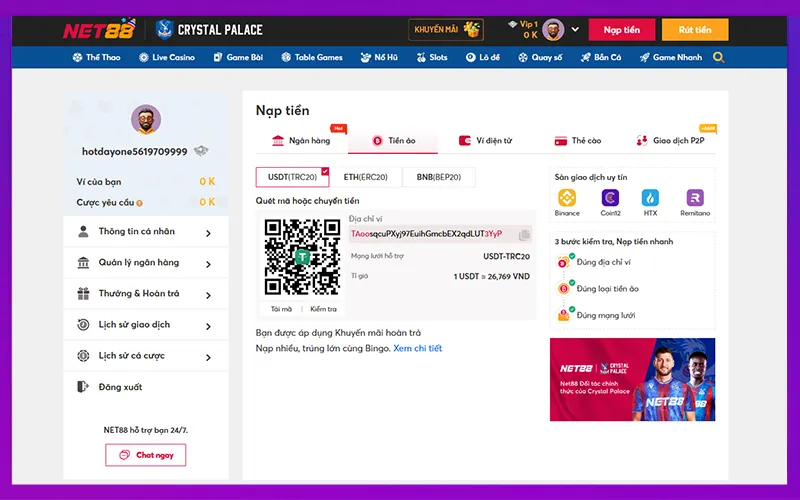The image size is (800, 500).
Task: Open the NET88 Crystal Palace partner banner
Action: pyautogui.click(x=633, y=380)
